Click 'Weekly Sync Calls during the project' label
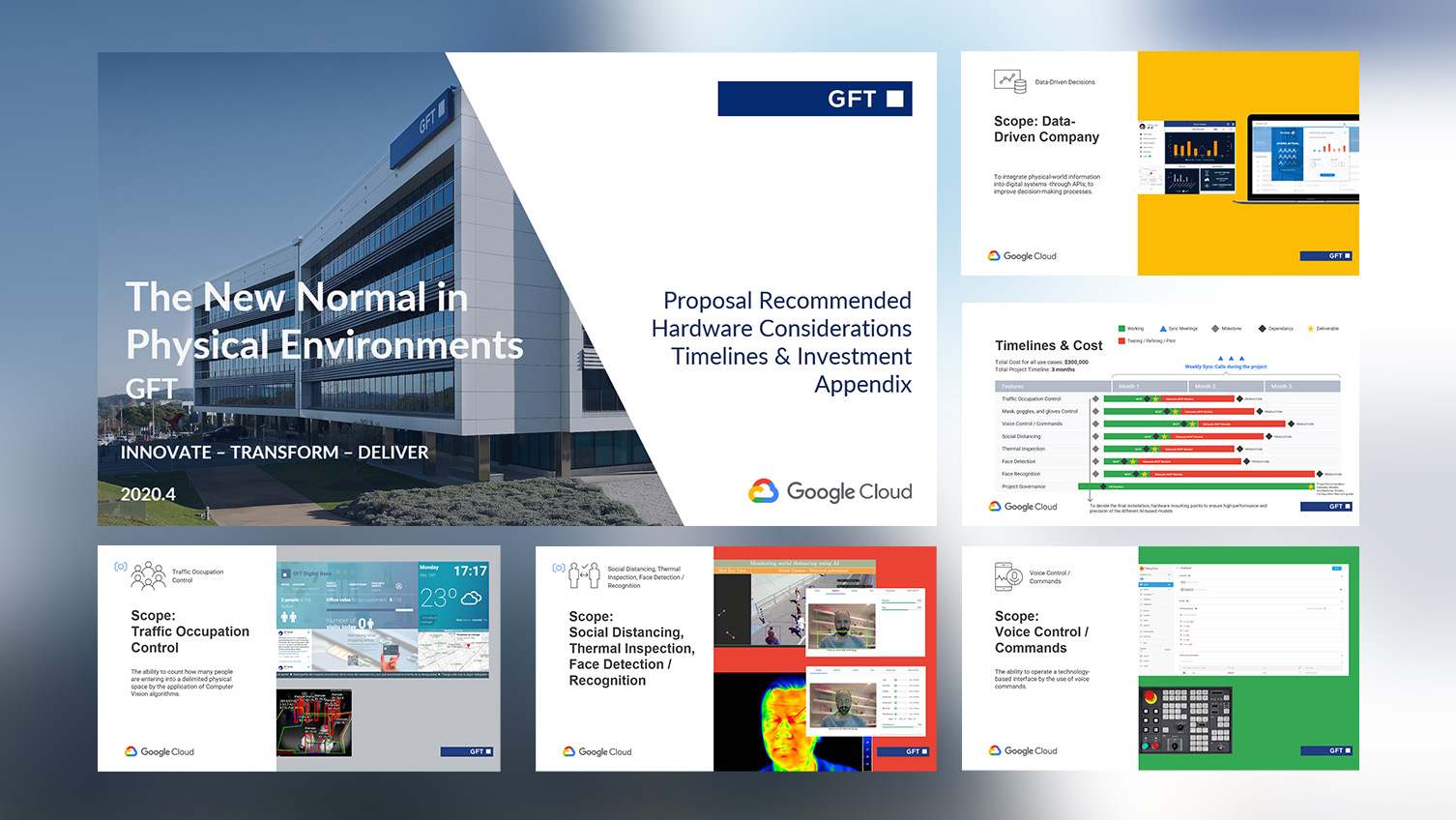Screen dimensions: 1456x820 tap(1226, 366)
